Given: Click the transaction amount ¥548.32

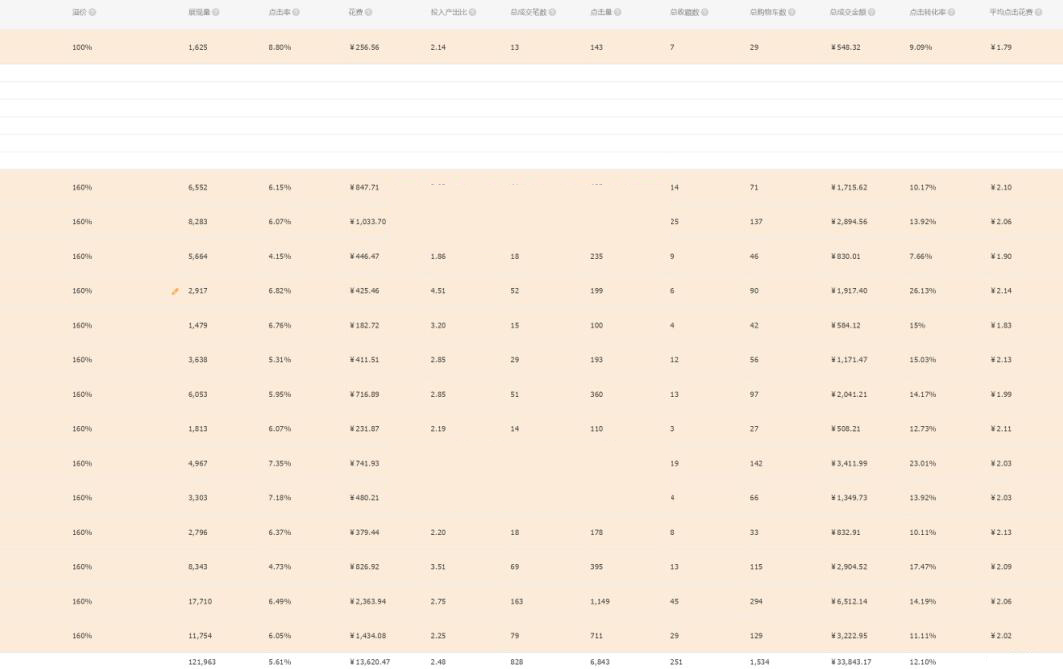Looking at the screenshot, I should tap(845, 47).
